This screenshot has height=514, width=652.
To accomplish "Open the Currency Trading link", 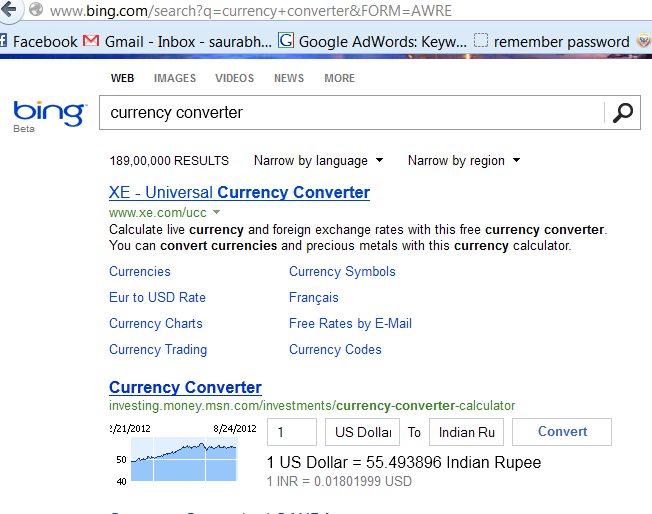I will 158,350.
